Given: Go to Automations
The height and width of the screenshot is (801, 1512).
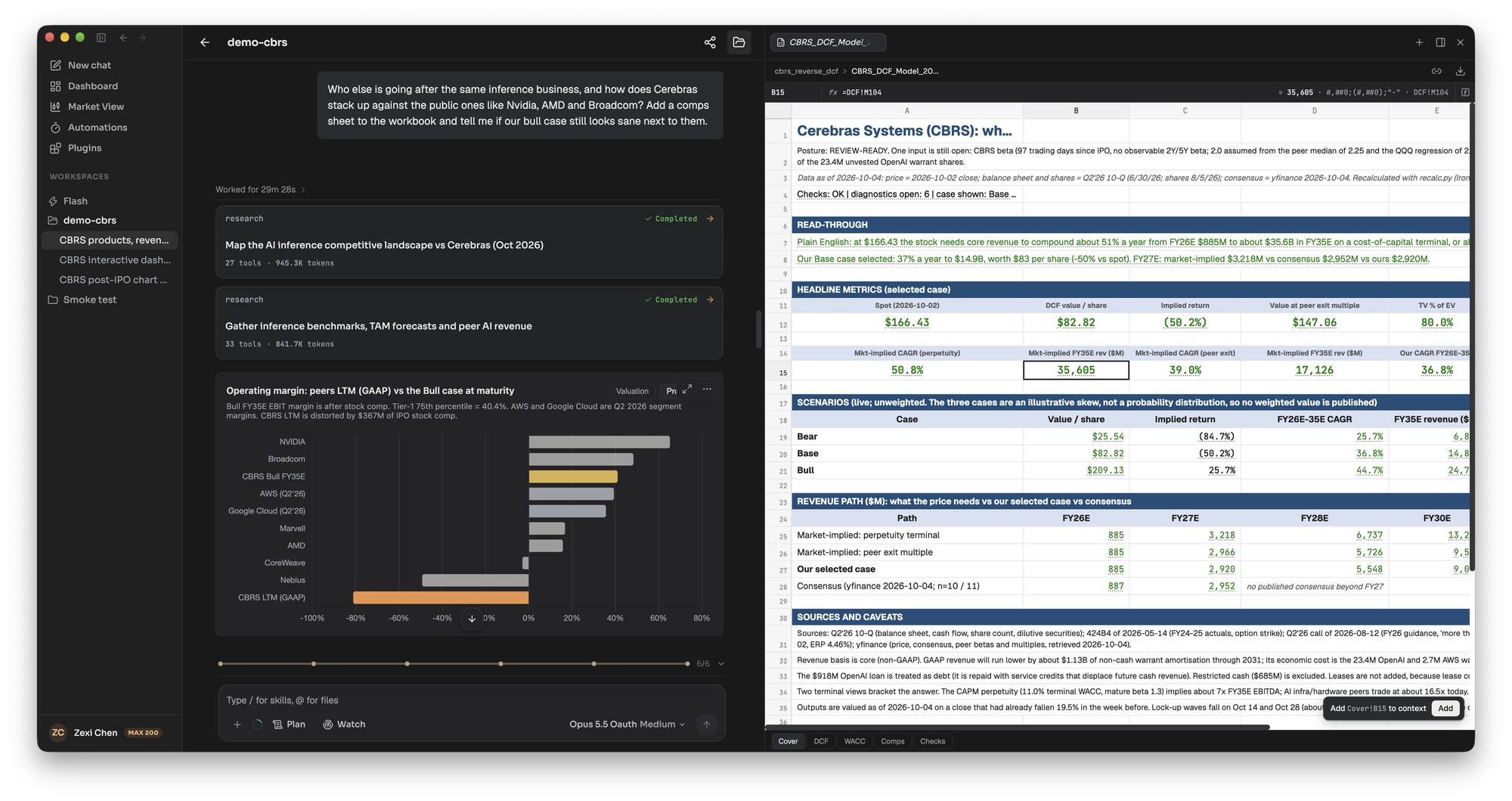Looking at the screenshot, I should pos(97,127).
